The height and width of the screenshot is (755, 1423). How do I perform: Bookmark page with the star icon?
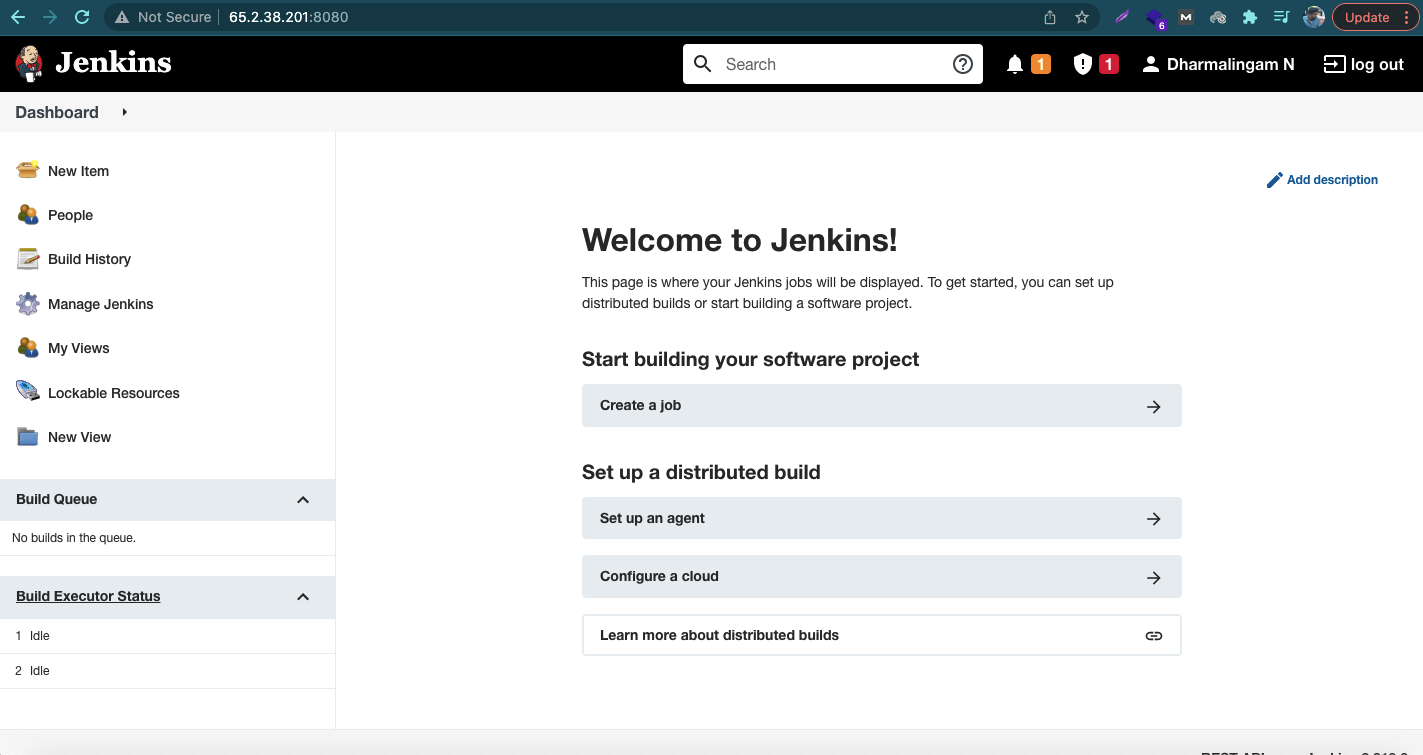tap(1082, 17)
